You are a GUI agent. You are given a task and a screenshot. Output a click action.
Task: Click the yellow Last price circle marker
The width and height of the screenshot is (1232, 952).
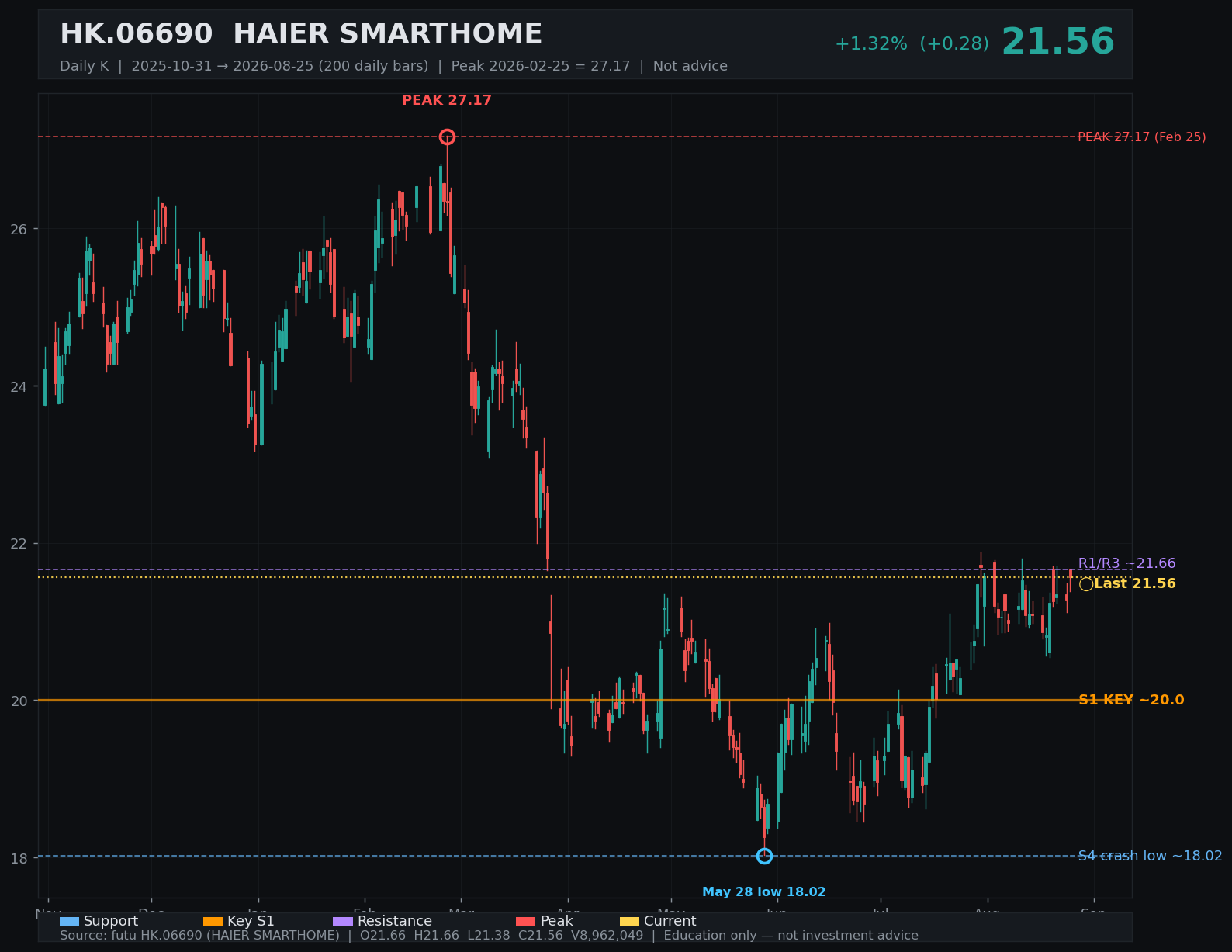(x=1086, y=584)
